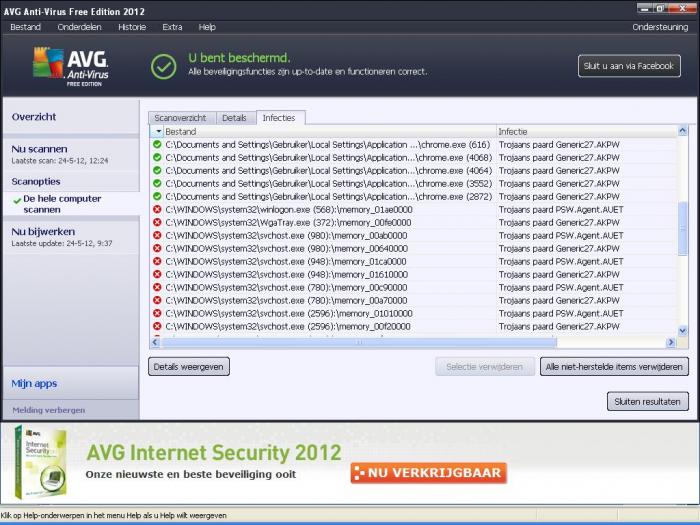Click the NU VERKRIJGBAAR banner button
The height and width of the screenshot is (525, 700).
pos(429,473)
